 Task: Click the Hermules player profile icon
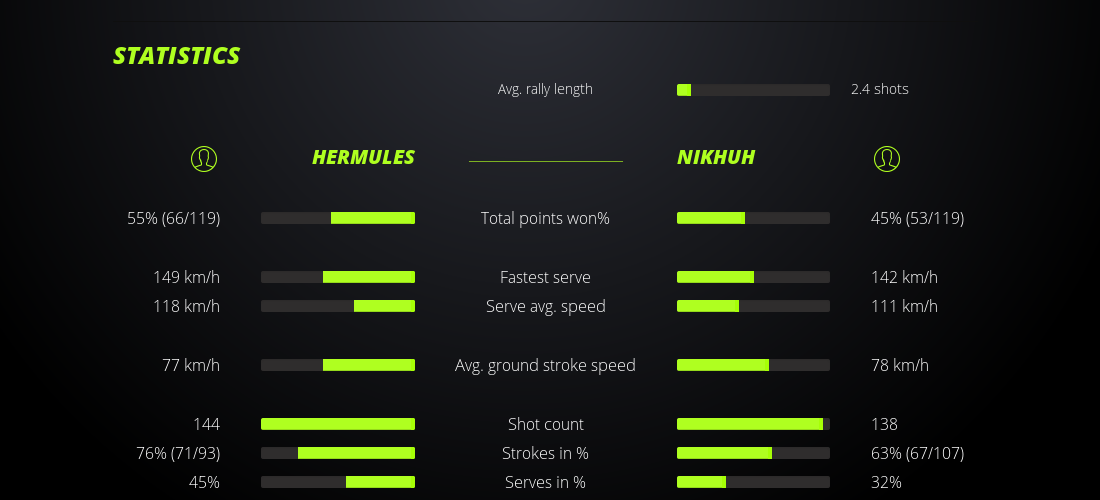coord(203,158)
